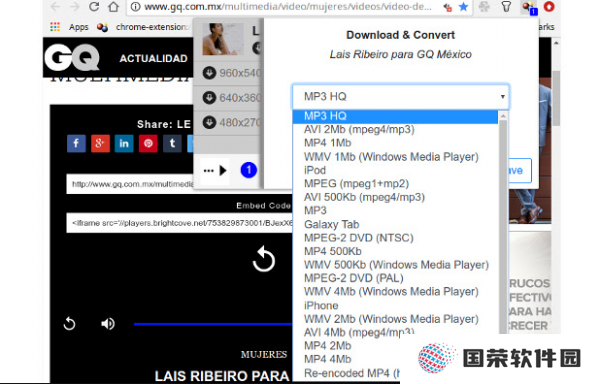
Task: Share on Tumblr
Action: (x=172, y=143)
